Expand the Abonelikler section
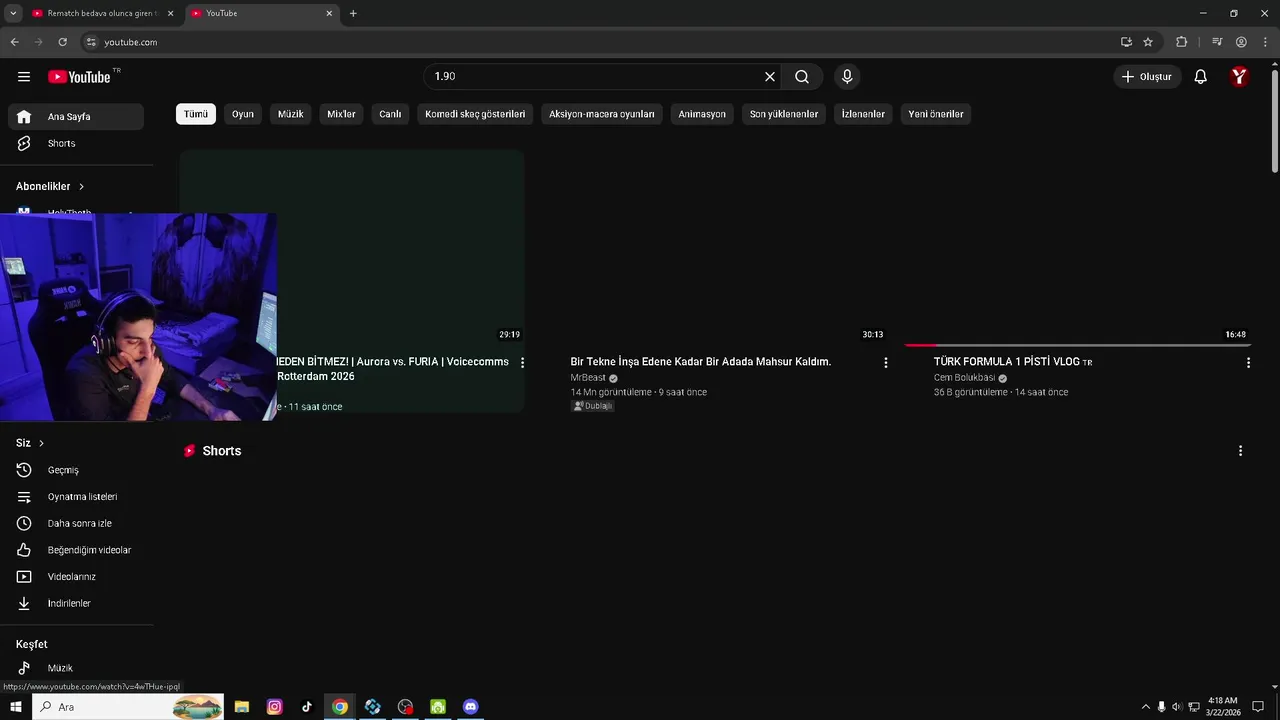Viewport: 1280px width, 720px height. point(50,187)
